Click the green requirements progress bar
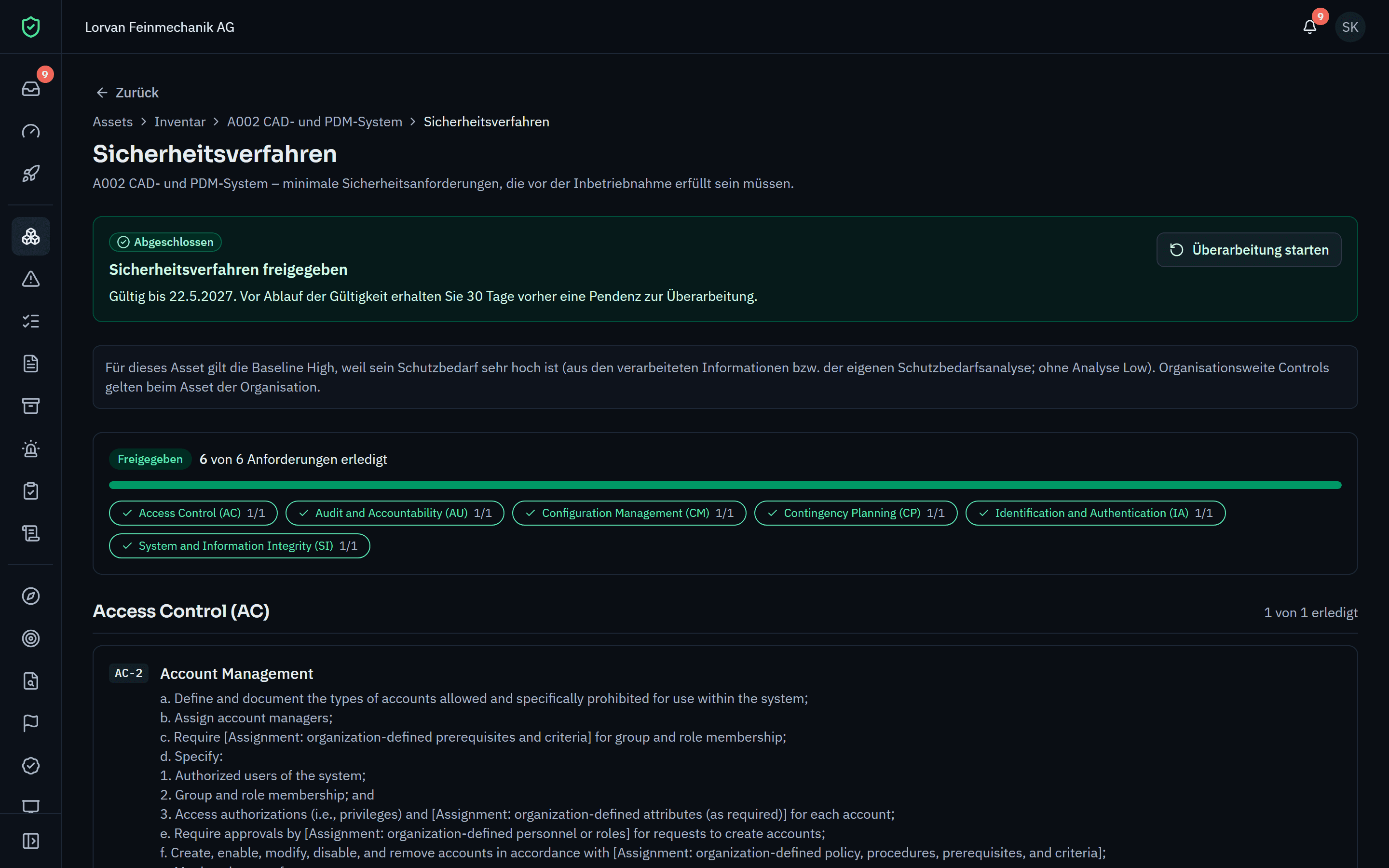The width and height of the screenshot is (1389, 868). coord(725,485)
